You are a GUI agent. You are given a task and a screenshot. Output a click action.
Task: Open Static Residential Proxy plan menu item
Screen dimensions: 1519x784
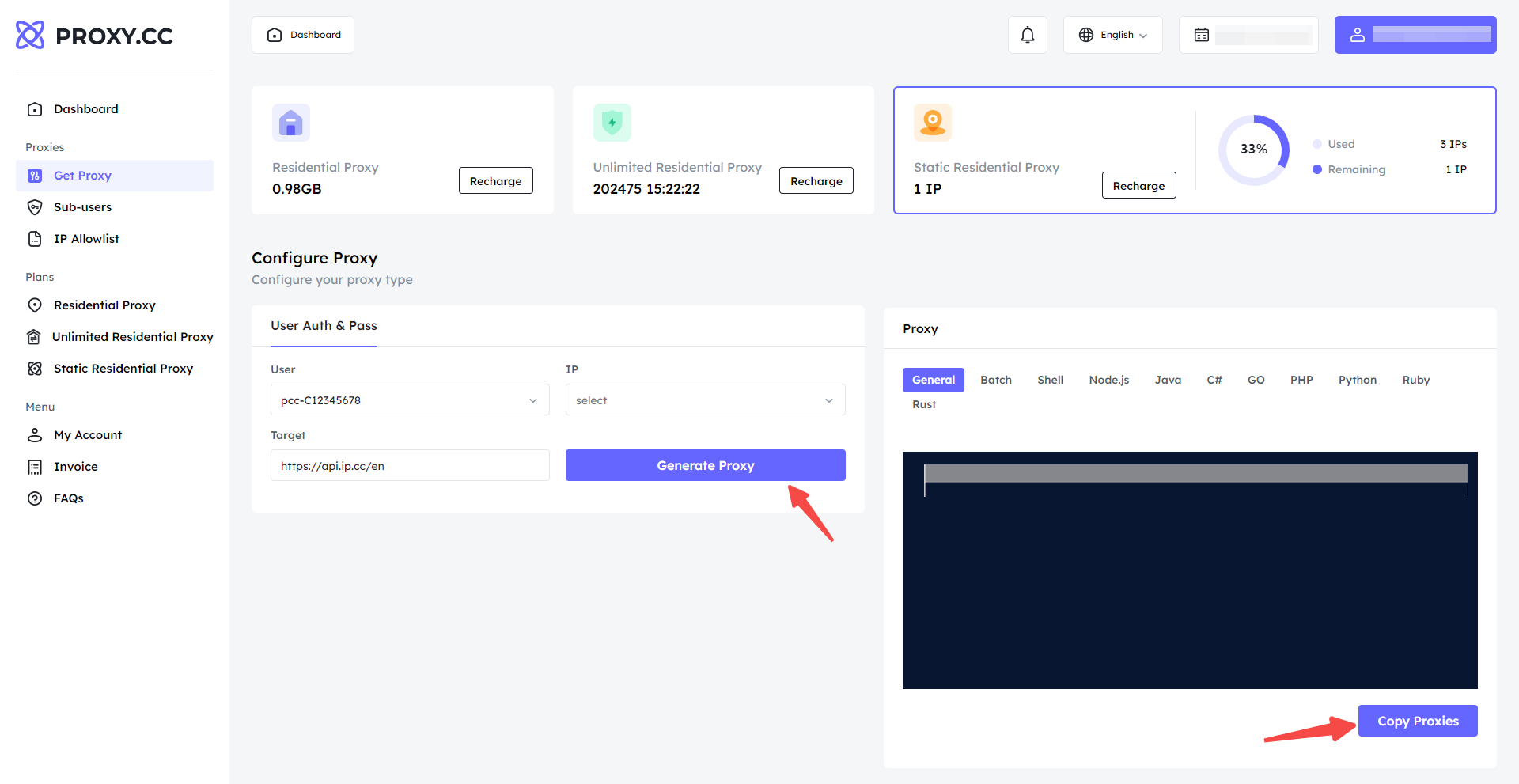115,369
